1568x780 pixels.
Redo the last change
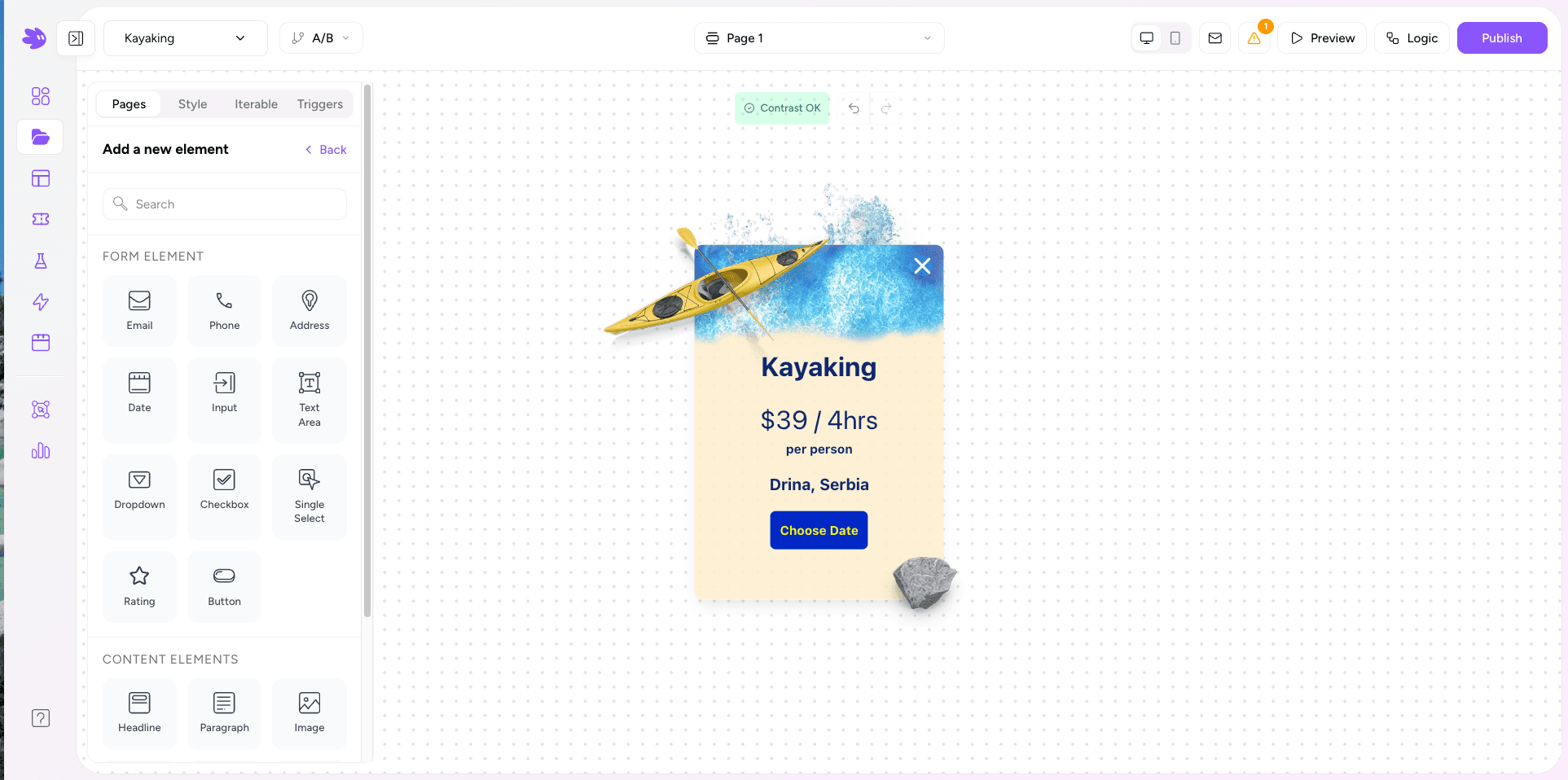[886, 108]
